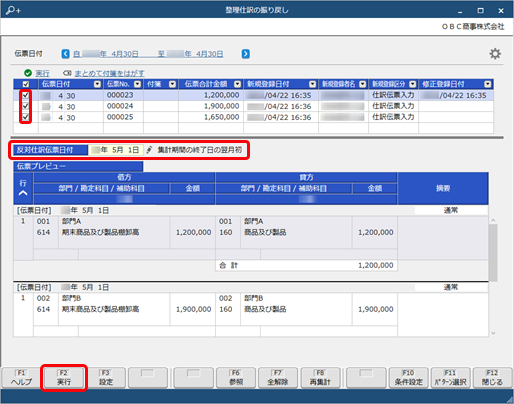514x404 pixels.
Task: Uncheck the checkbox for slip 000023
Action: click(x=26, y=95)
